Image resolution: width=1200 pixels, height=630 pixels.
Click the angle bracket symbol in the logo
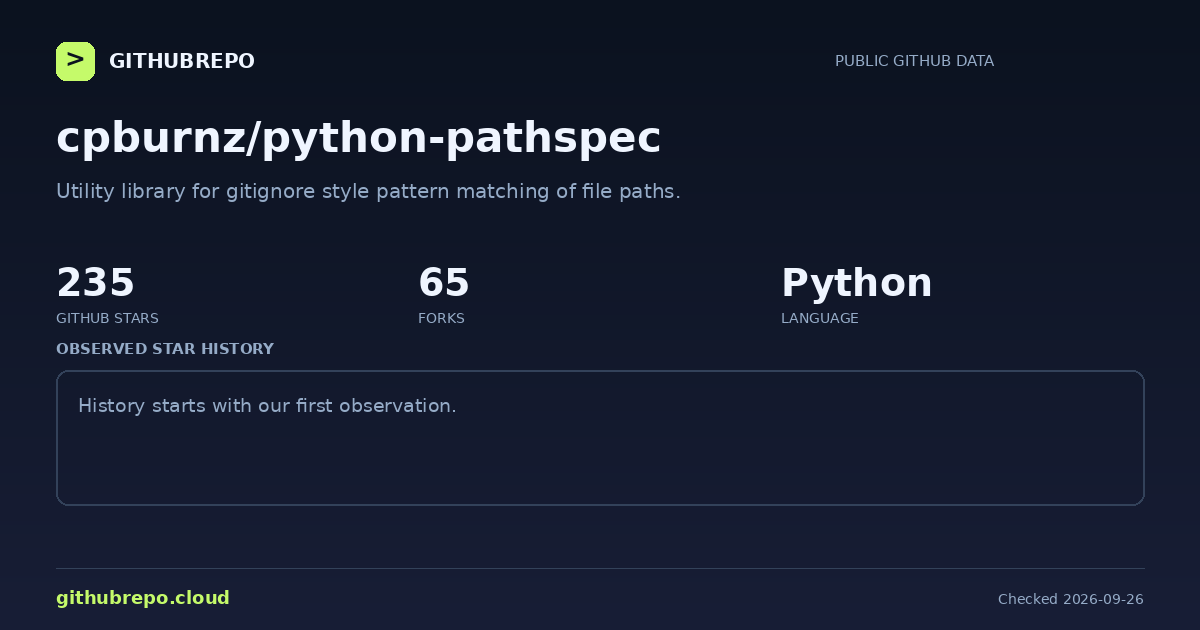[x=75, y=60]
